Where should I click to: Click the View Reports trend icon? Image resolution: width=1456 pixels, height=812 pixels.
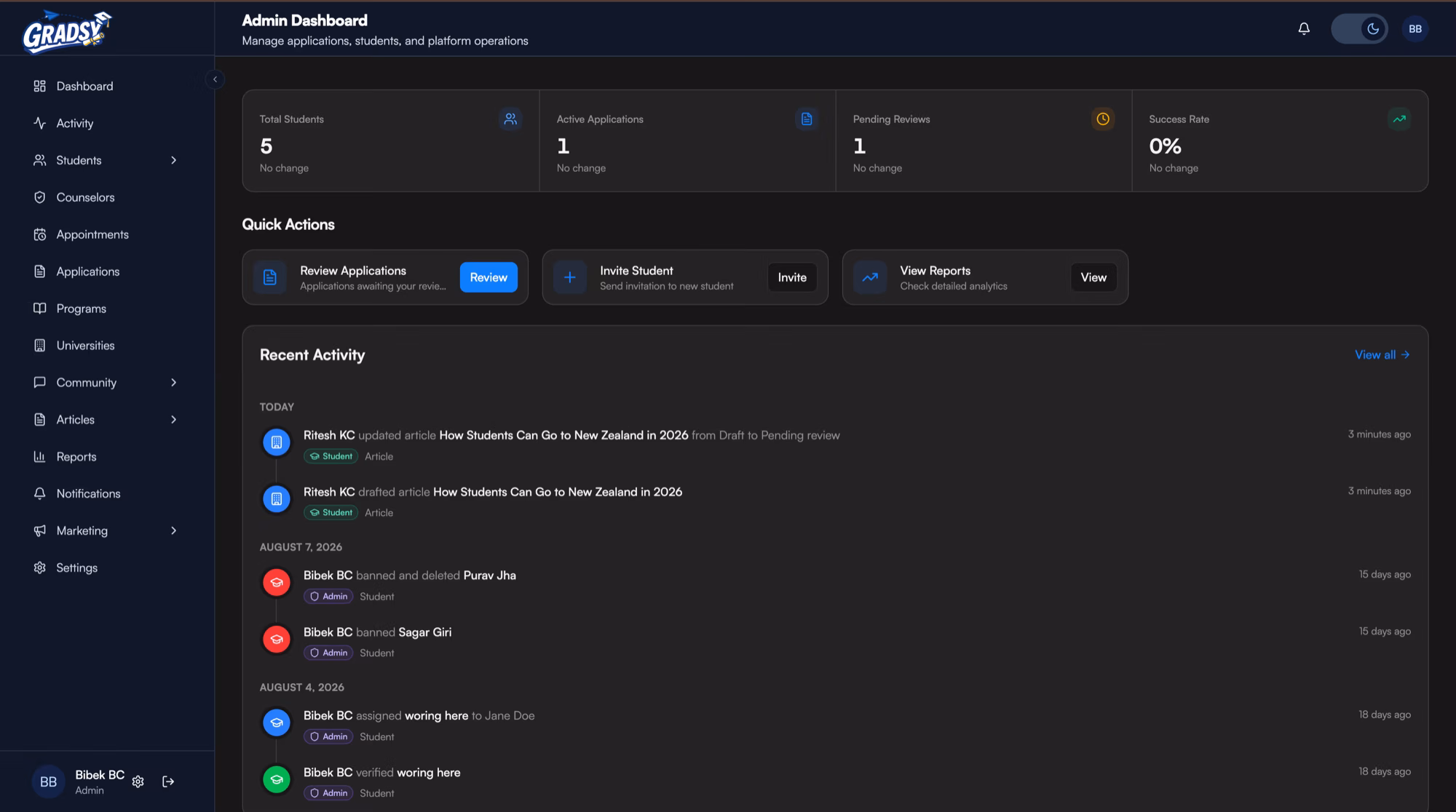(x=870, y=277)
